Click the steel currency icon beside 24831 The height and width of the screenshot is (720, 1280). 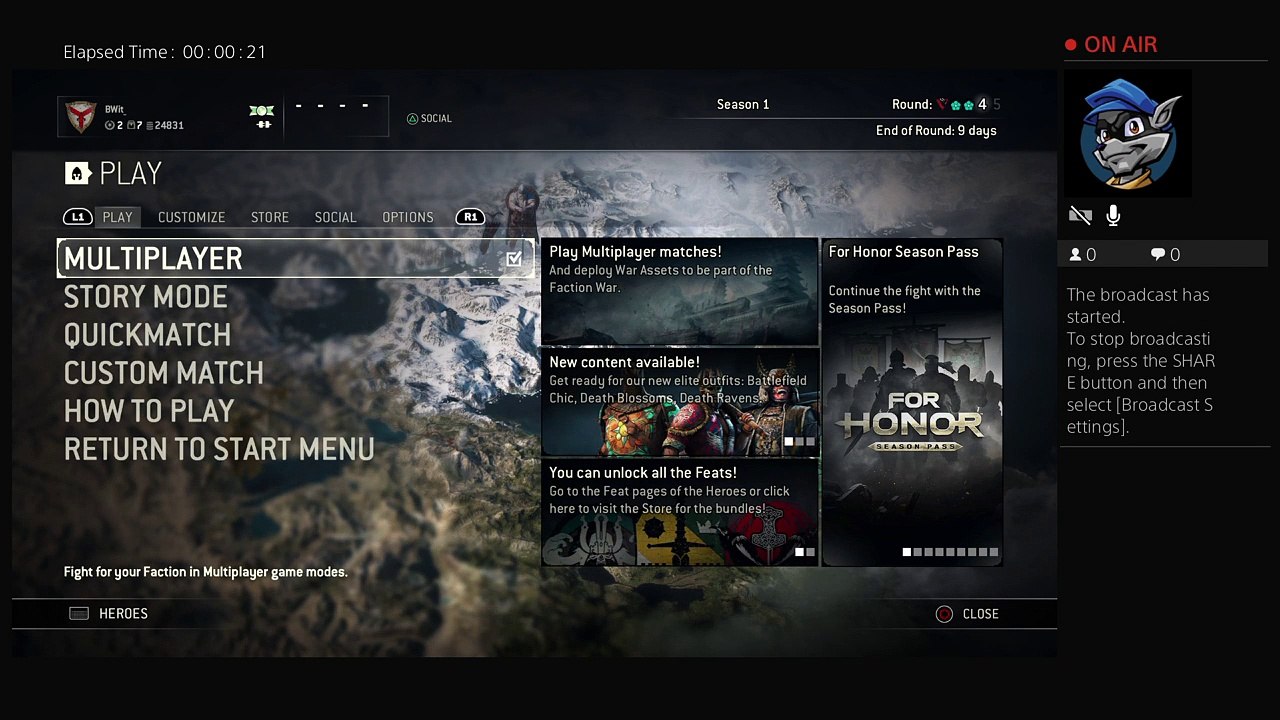(150, 126)
